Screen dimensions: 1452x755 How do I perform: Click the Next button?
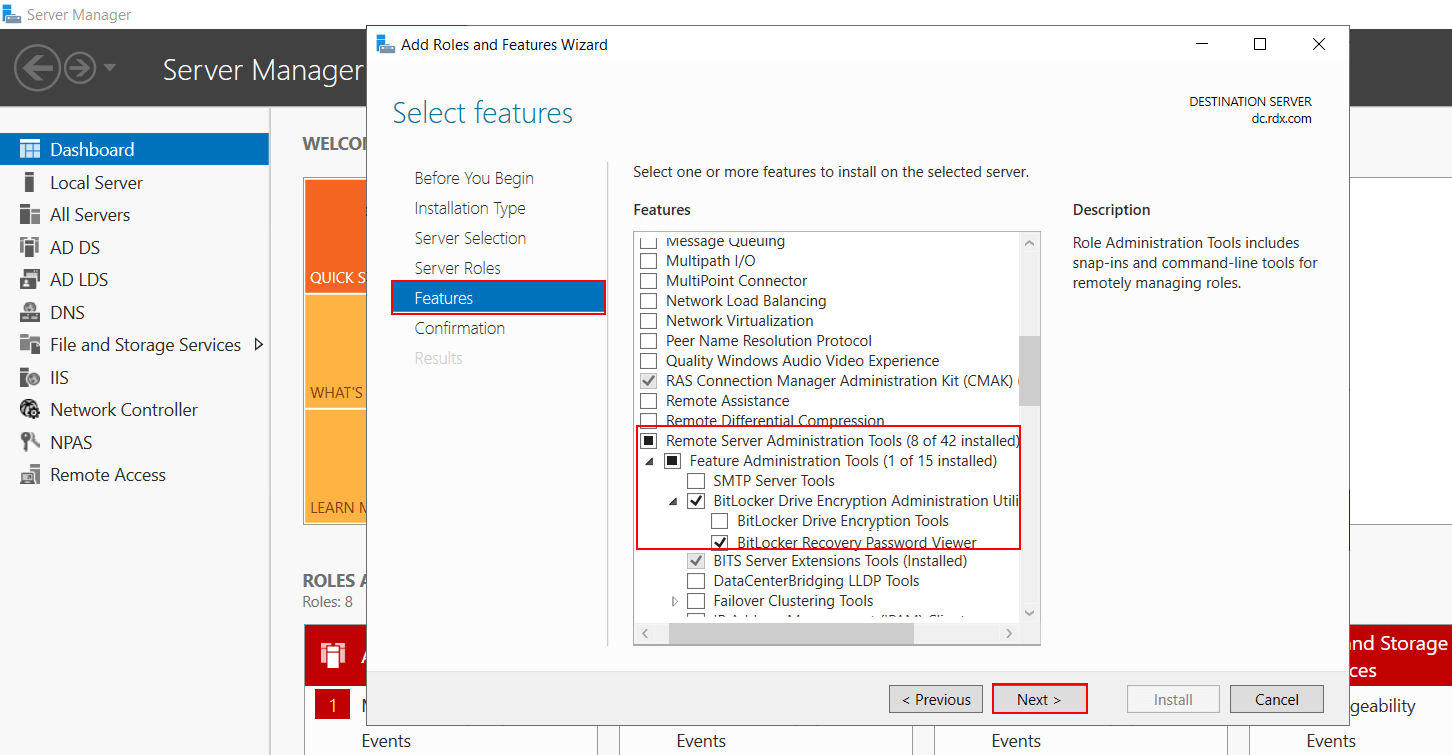(1039, 698)
